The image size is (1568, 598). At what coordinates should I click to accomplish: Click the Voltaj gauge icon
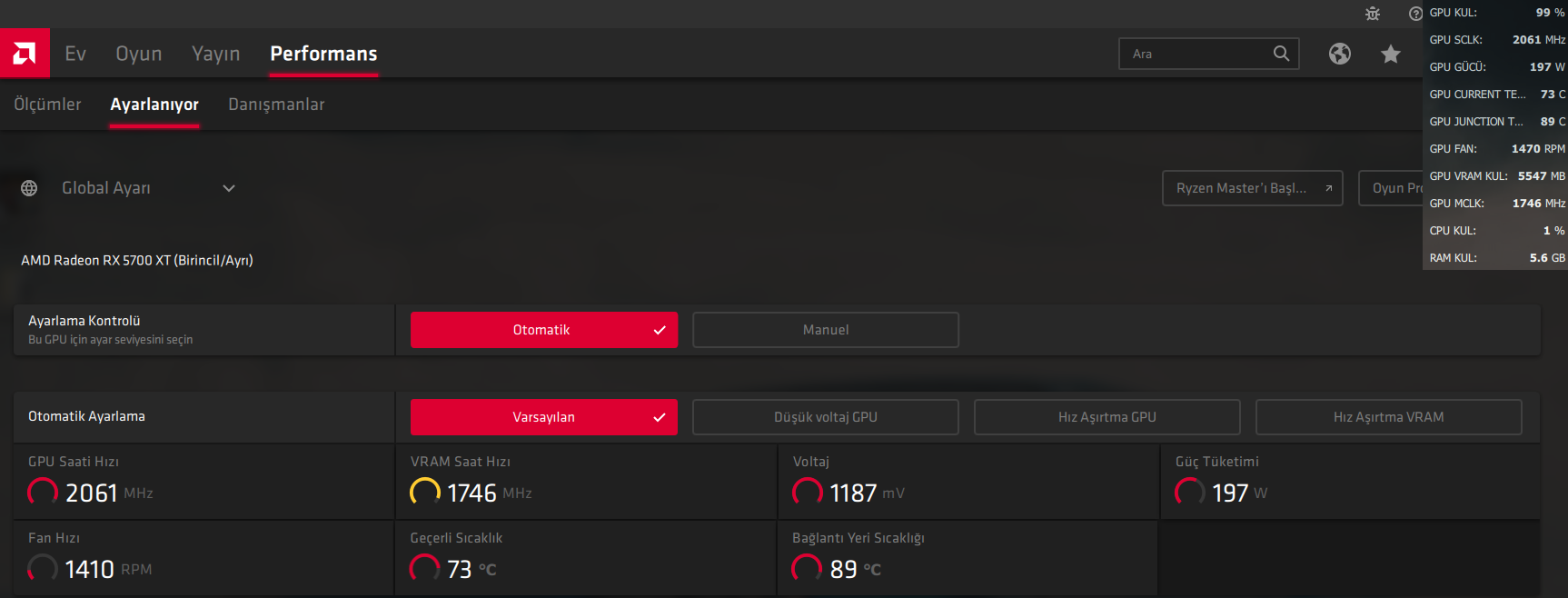pos(808,493)
